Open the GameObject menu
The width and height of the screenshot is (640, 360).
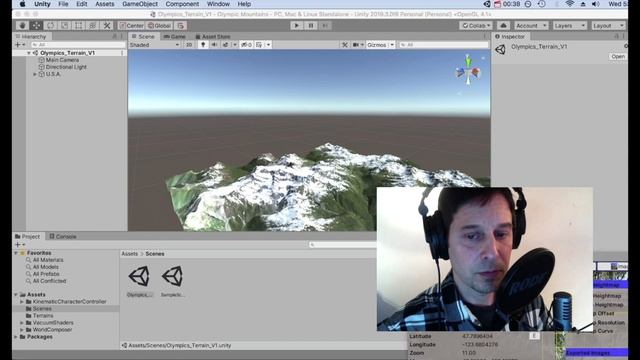tap(140, 4)
